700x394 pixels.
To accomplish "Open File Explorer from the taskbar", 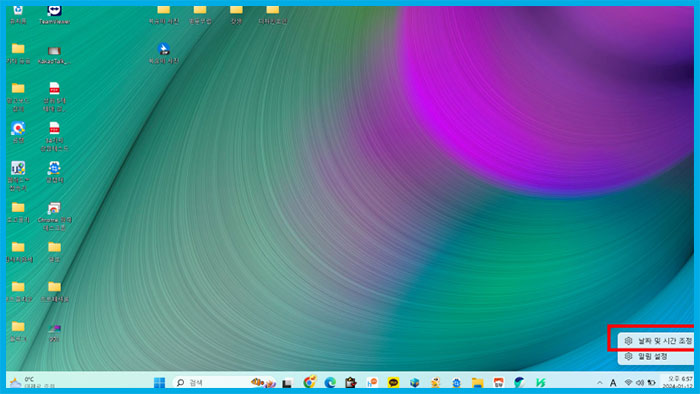I will click(478, 382).
